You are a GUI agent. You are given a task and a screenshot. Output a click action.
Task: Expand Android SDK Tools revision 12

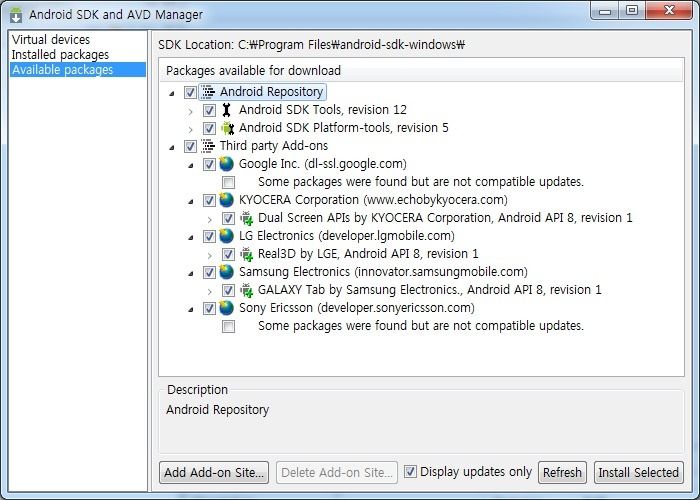191,111
